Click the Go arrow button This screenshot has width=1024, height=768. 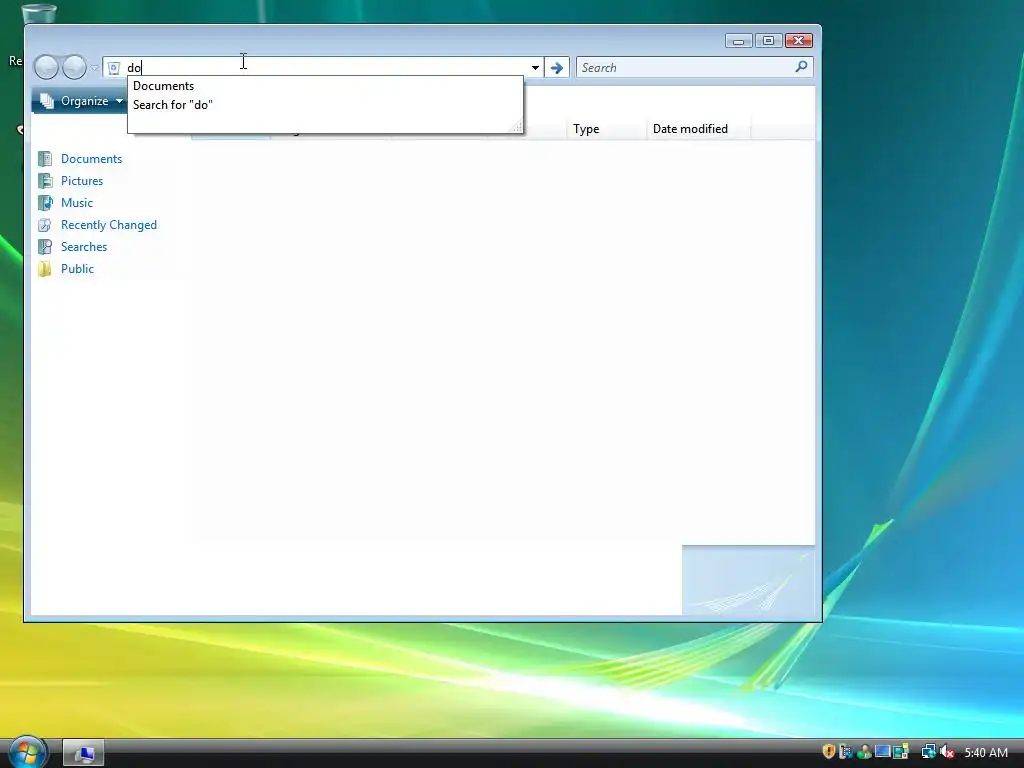click(x=556, y=68)
